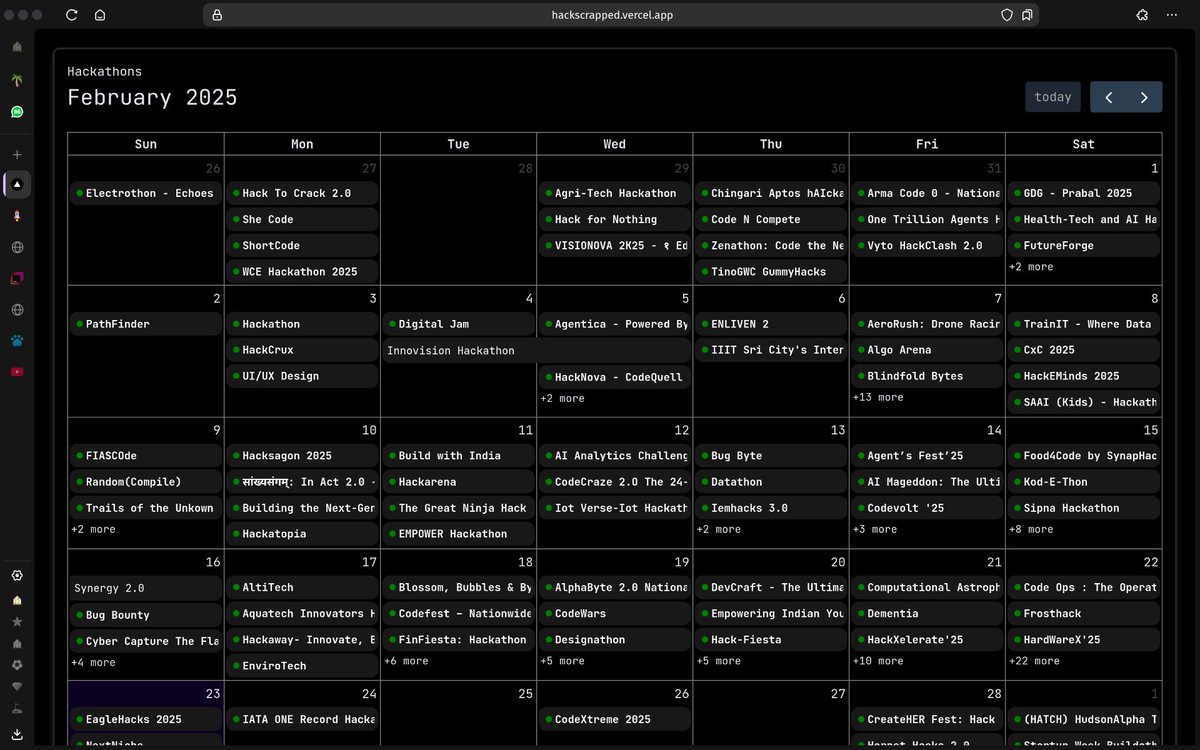The image size is (1200, 750).
Task: Open the 'Vyto HackClash 2.0' event
Action: click(927, 245)
